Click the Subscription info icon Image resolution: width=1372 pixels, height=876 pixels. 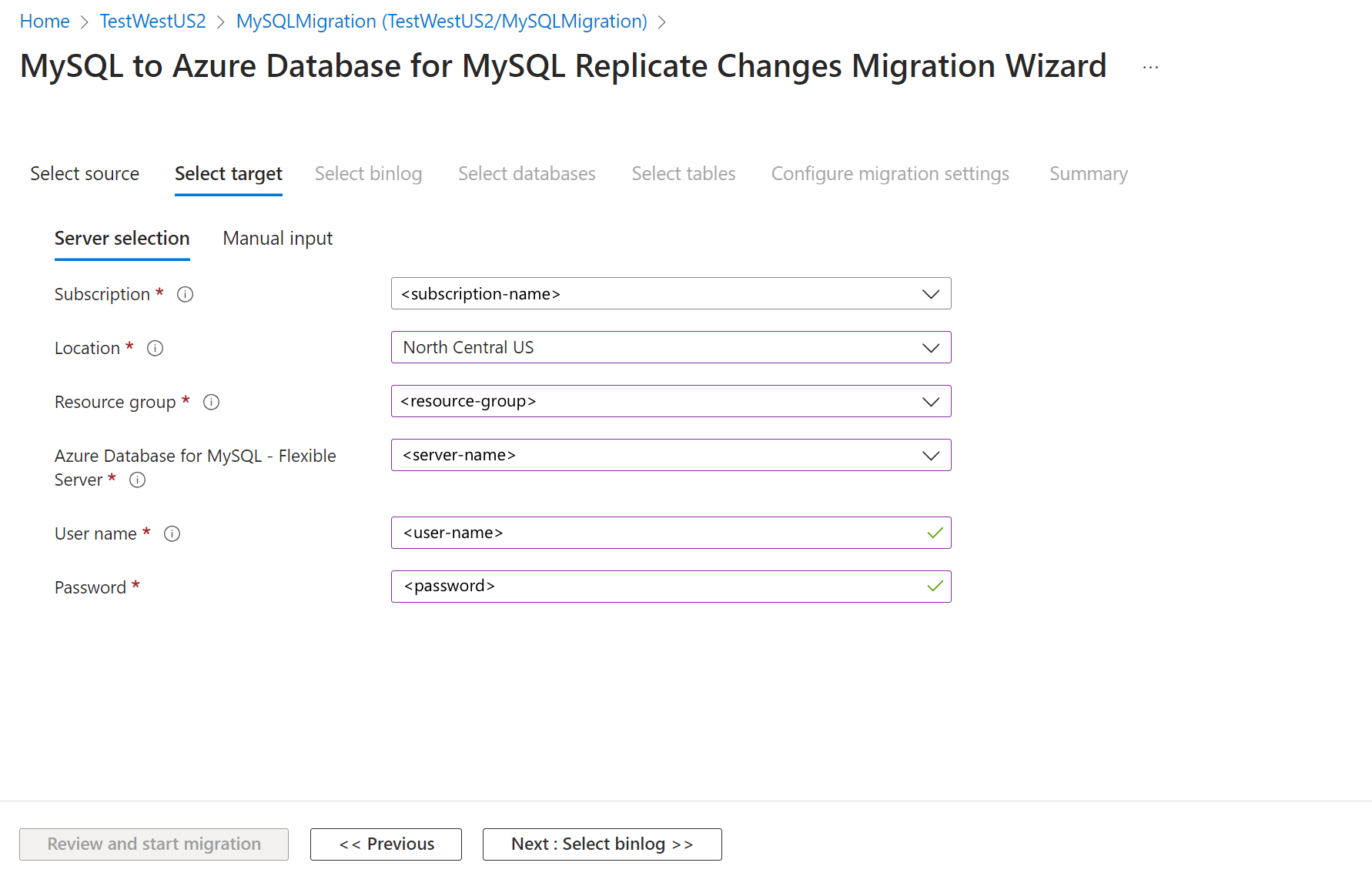185,294
